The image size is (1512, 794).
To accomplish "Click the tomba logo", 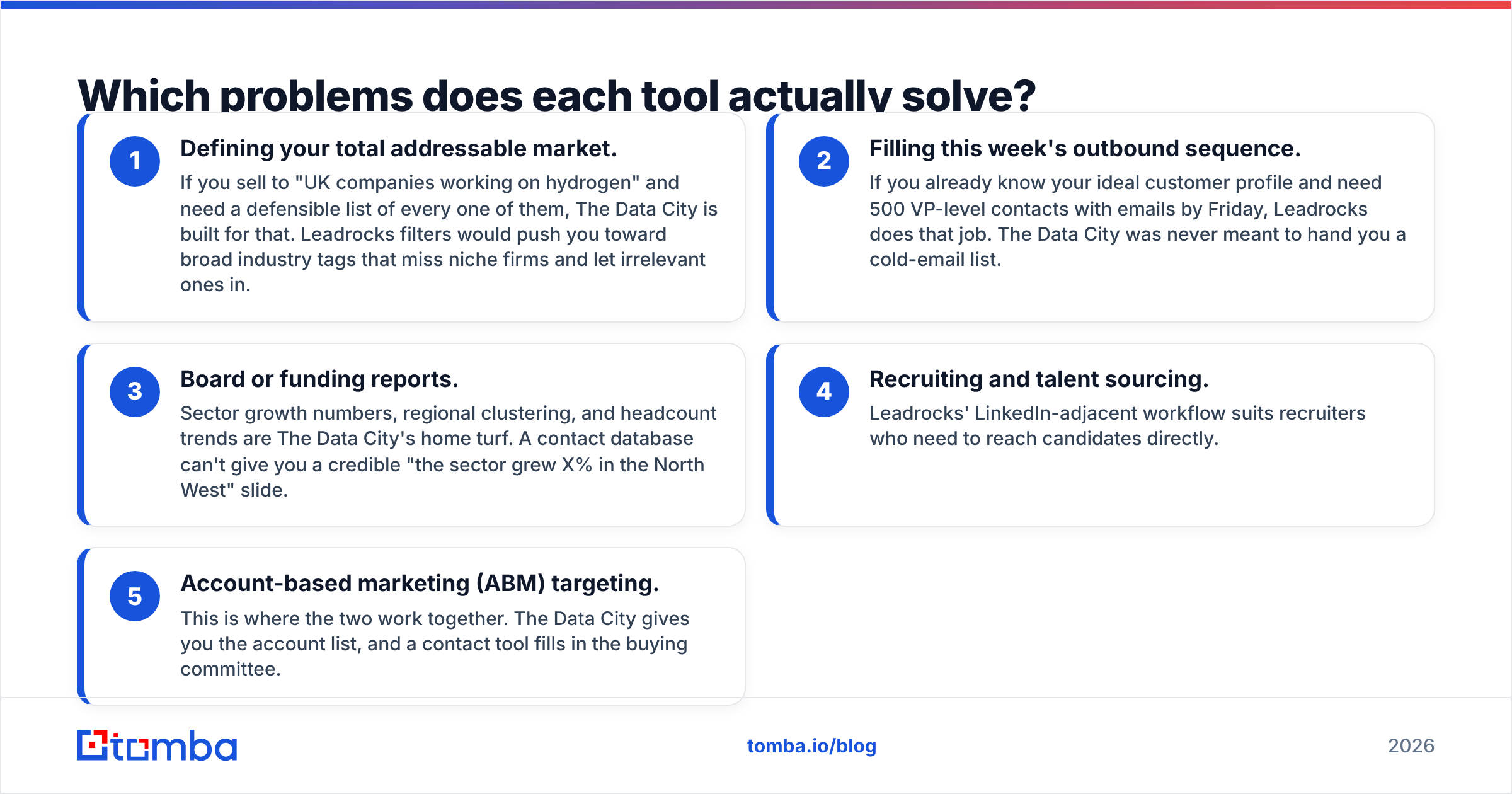I will tap(157, 745).
